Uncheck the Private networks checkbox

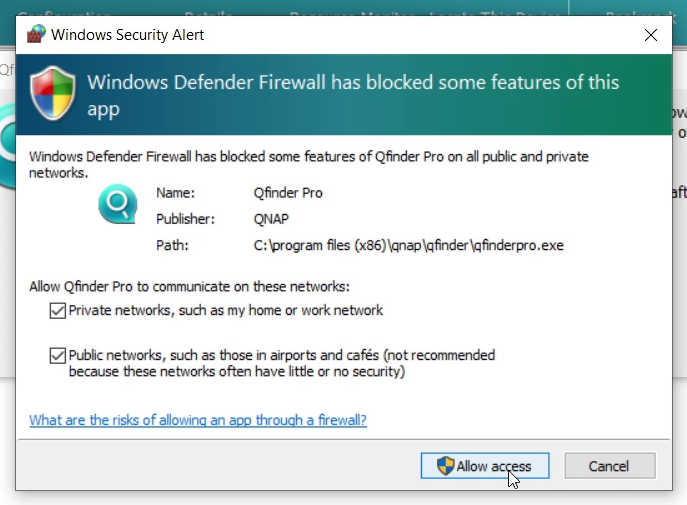pos(58,311)
